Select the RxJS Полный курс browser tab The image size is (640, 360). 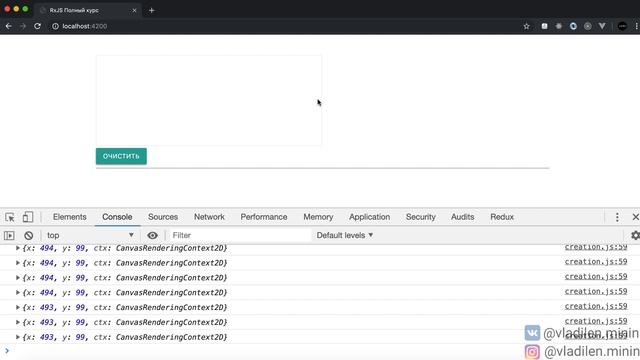[88, 10]
